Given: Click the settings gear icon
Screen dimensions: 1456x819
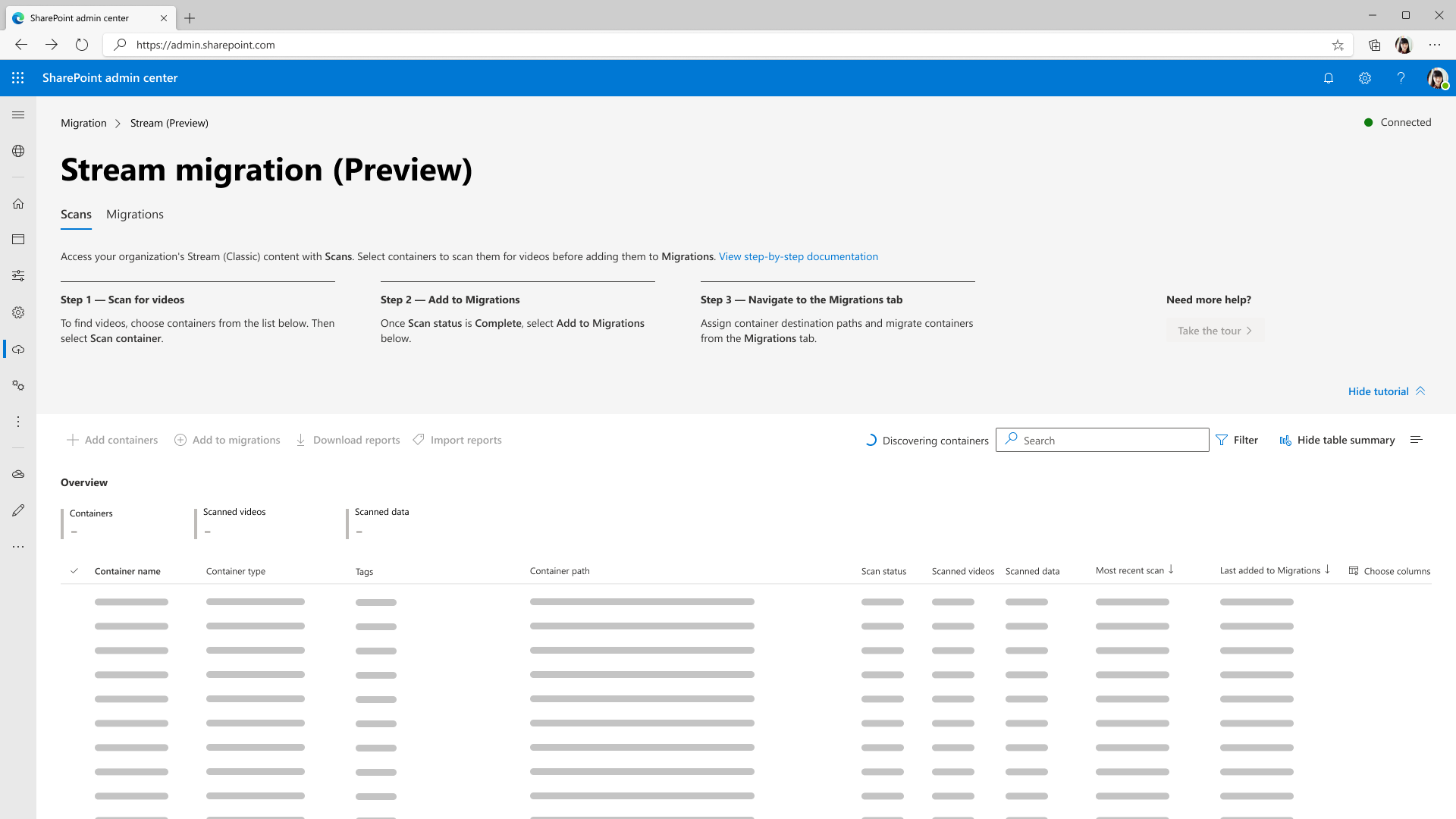Looking at the screenshot, I should click(1365, 78).
